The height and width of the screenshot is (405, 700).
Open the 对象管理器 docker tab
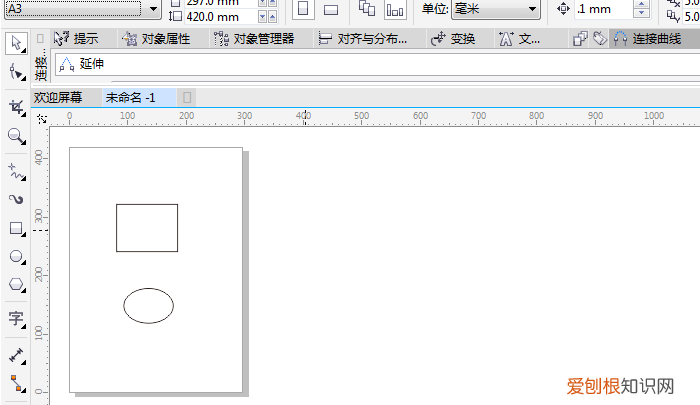[254, 39]
